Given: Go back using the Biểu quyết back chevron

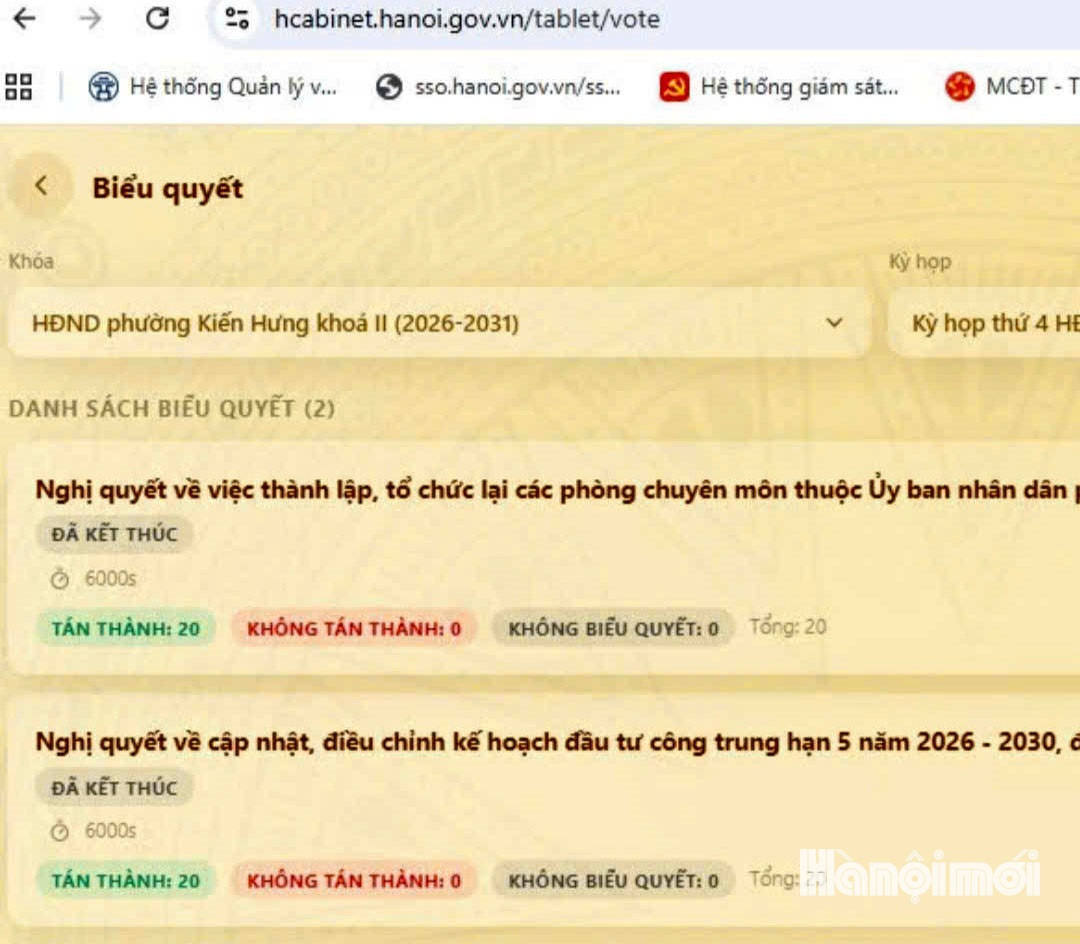Looking at the screenshot, I should coord(41,185).
